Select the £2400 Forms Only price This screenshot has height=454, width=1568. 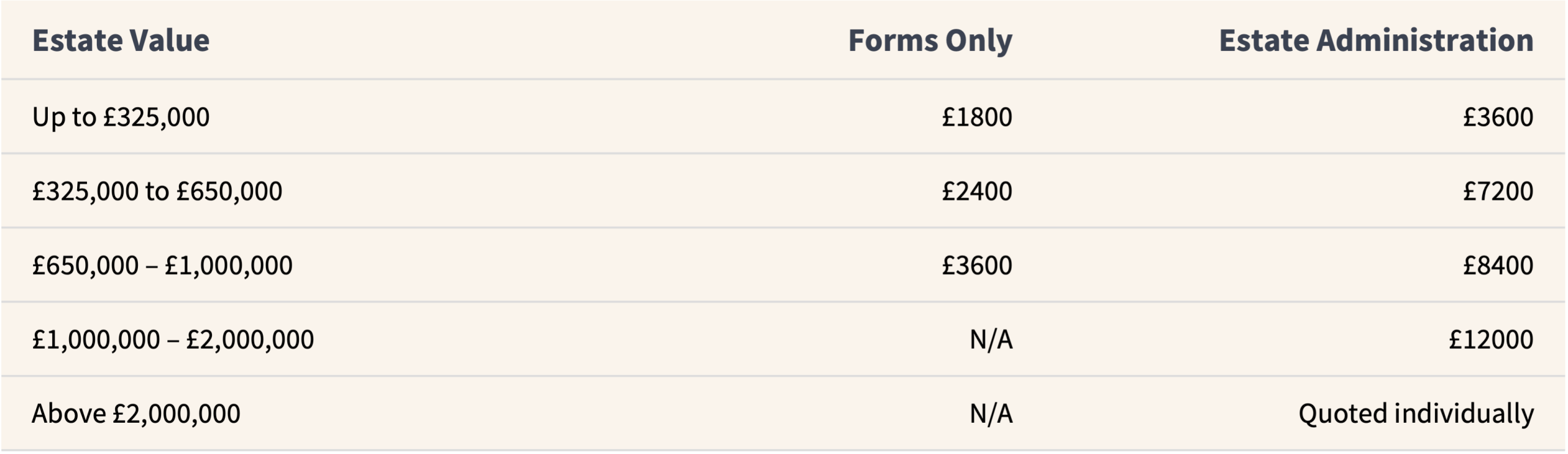pos(977,191)
